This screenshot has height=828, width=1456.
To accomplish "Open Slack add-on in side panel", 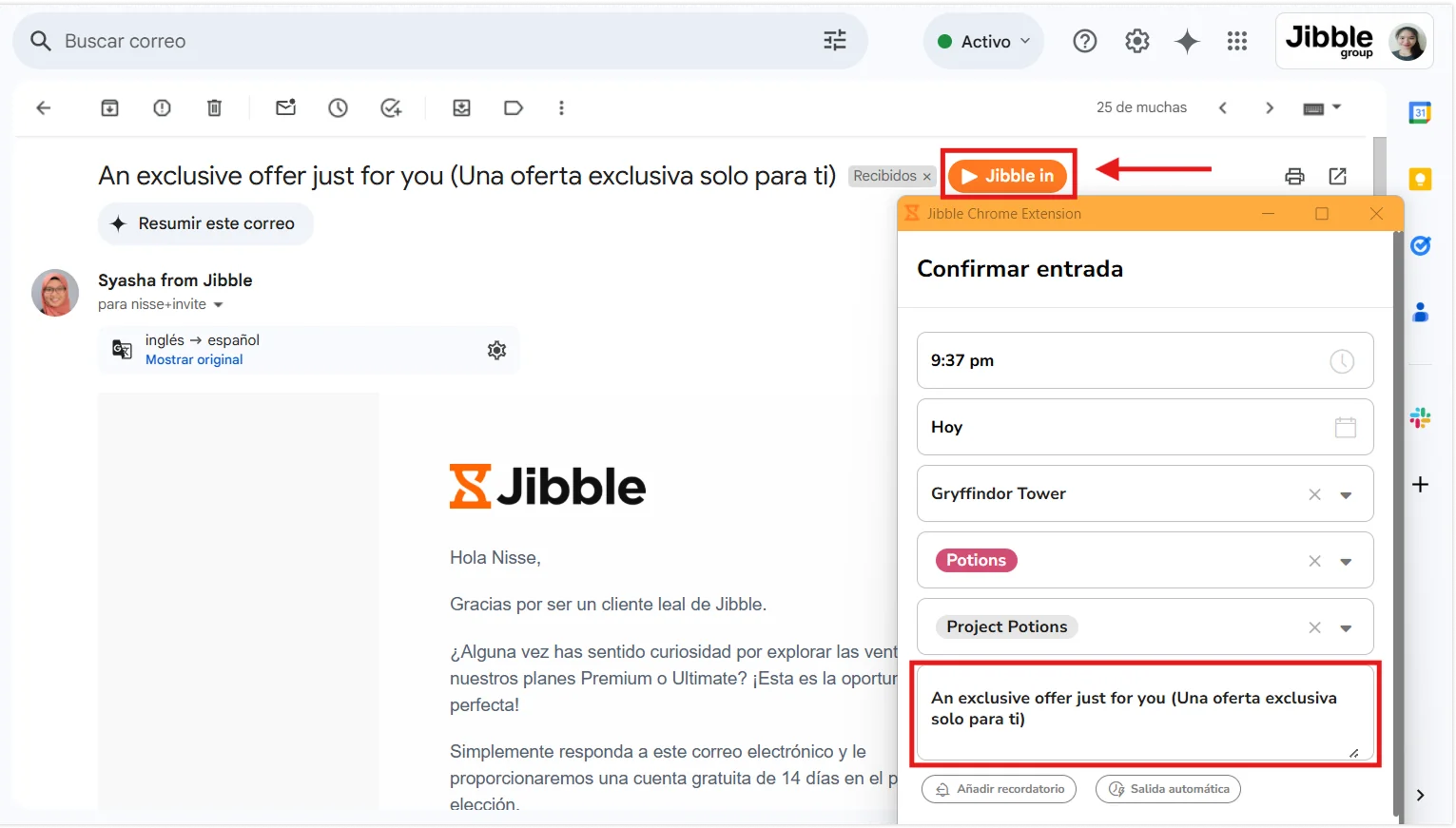I will point(1420,417).
